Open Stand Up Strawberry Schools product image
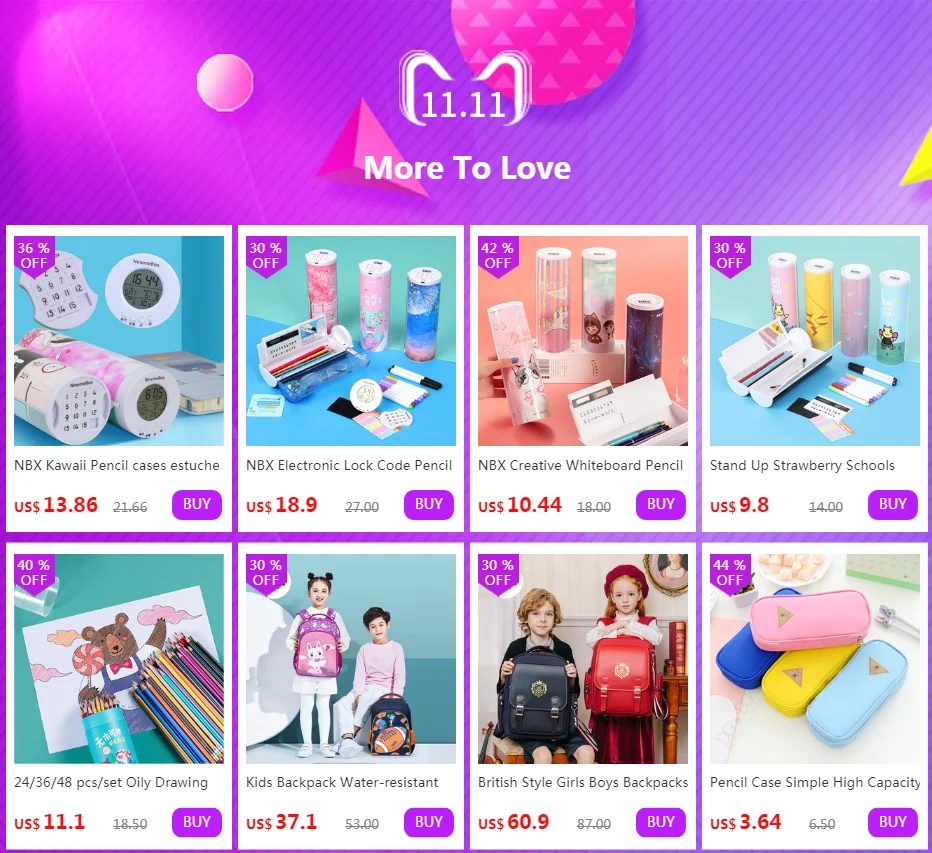Screen dimensions: 932x853 tap(815, 341)
